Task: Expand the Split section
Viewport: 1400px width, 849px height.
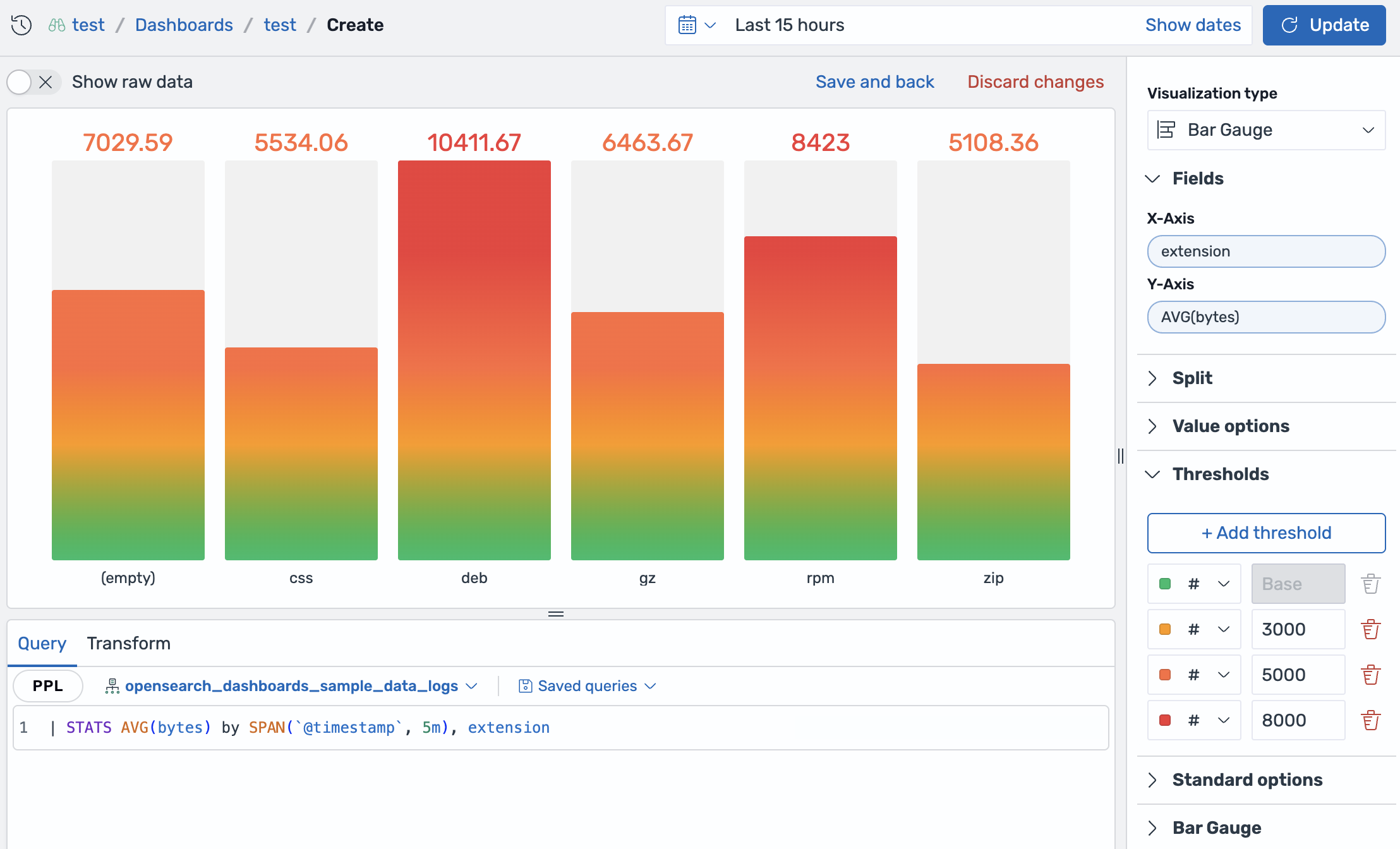Action: [x=1179, y=378]
